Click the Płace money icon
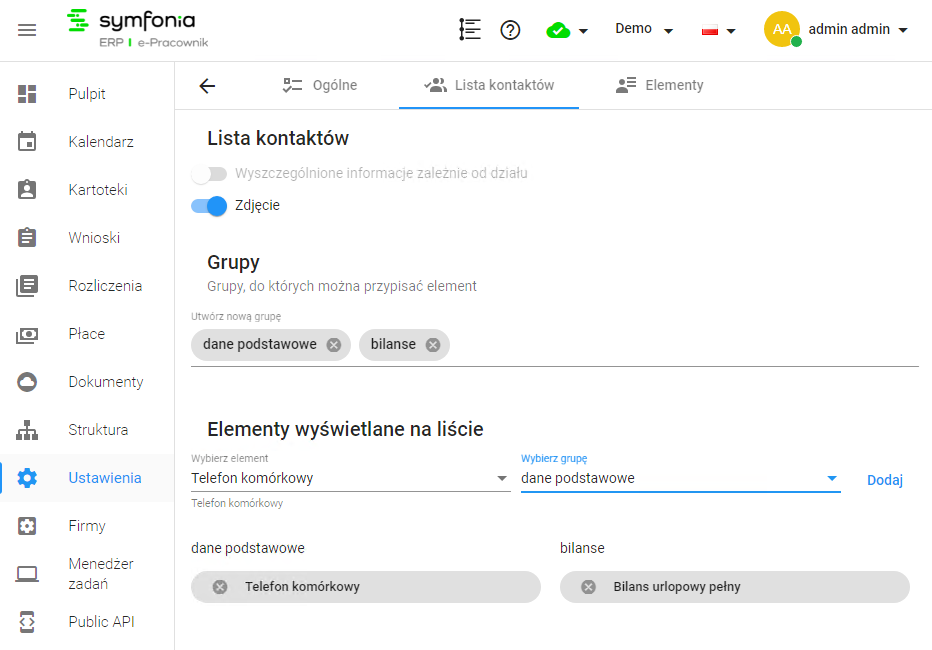This screenshot has height=650, width=932. pos(27,335)
